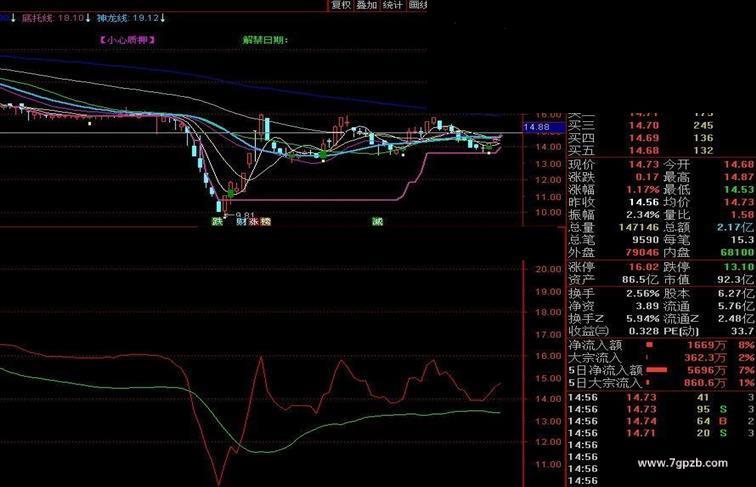The height and width of the screenshot is (487, 756).
Task: Click the 净资 value 3.89
Action: tap(647, 306)
